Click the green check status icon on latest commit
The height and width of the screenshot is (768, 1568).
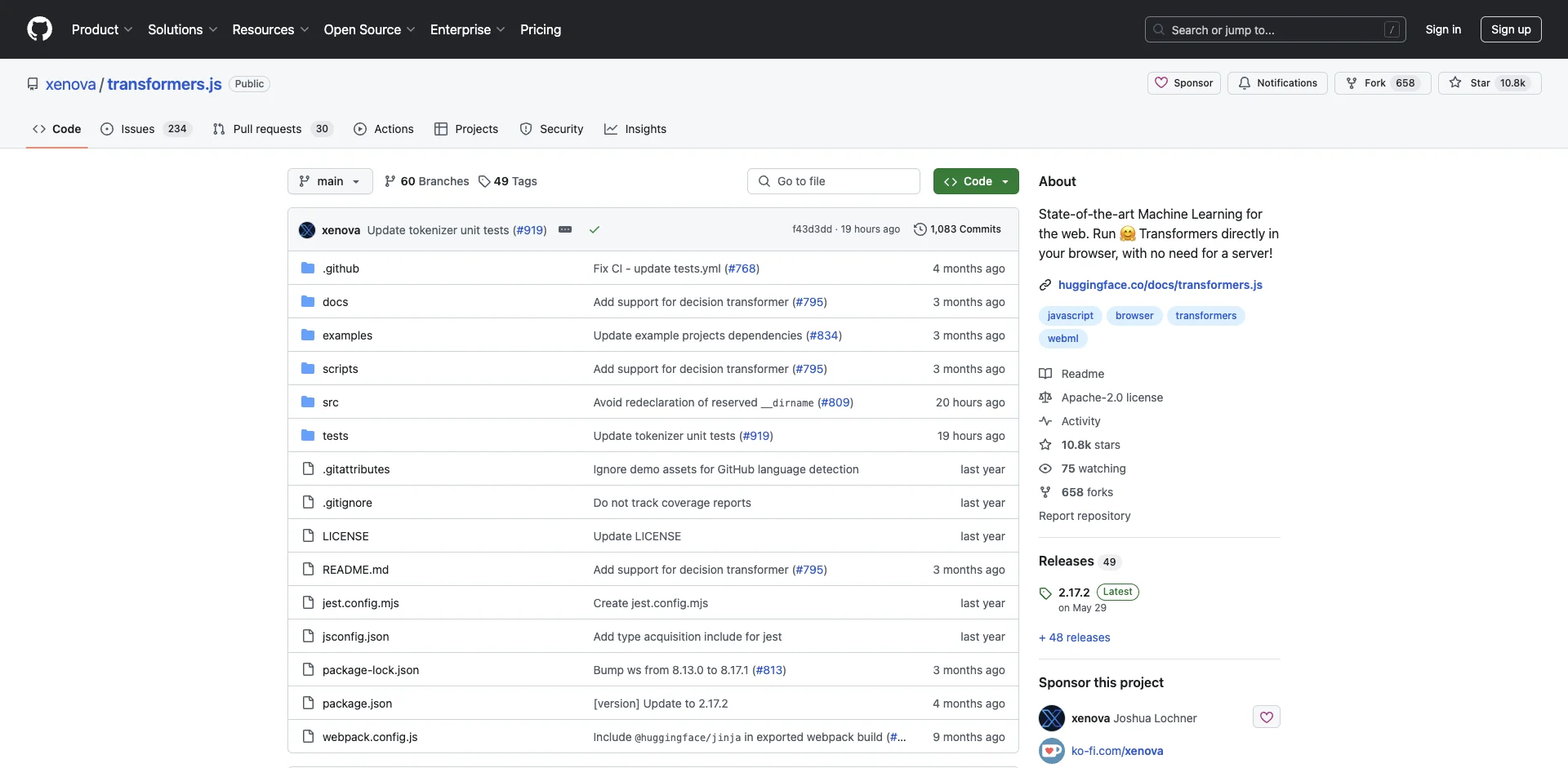pyautogui.click(x=595, y=230)
